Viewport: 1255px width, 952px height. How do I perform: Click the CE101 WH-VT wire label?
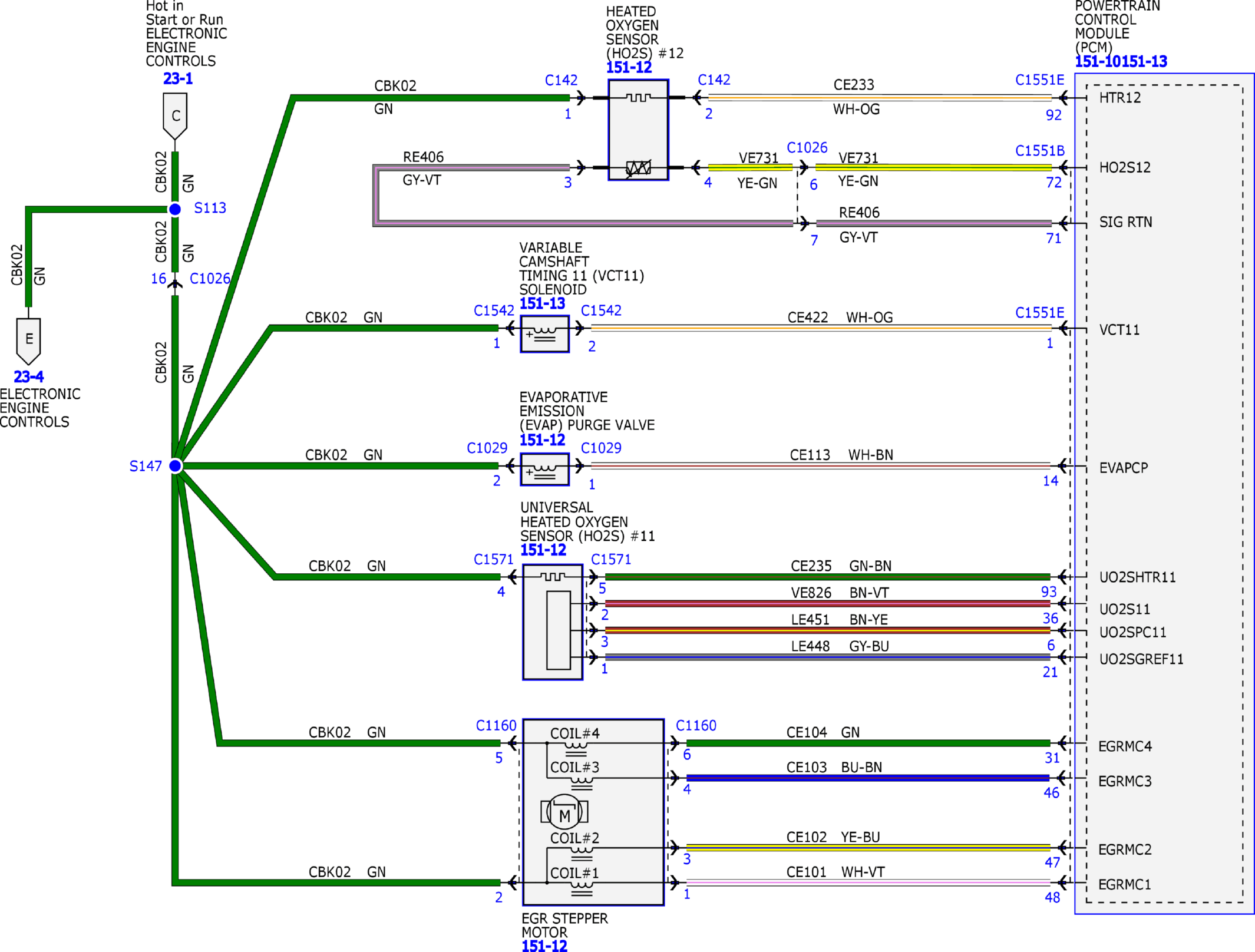tap(835, 872)
